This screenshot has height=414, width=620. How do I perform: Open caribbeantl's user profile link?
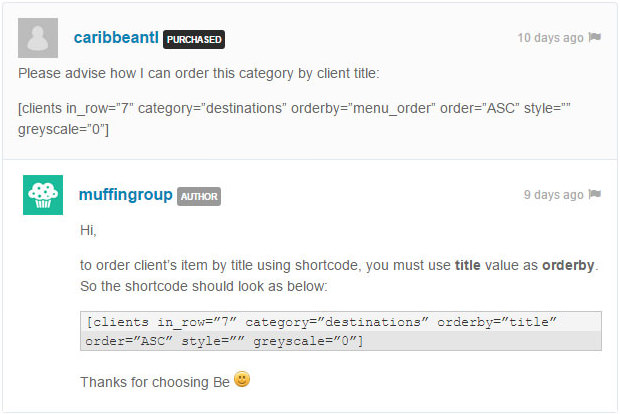pyautogui.click(x=116, y=38)
